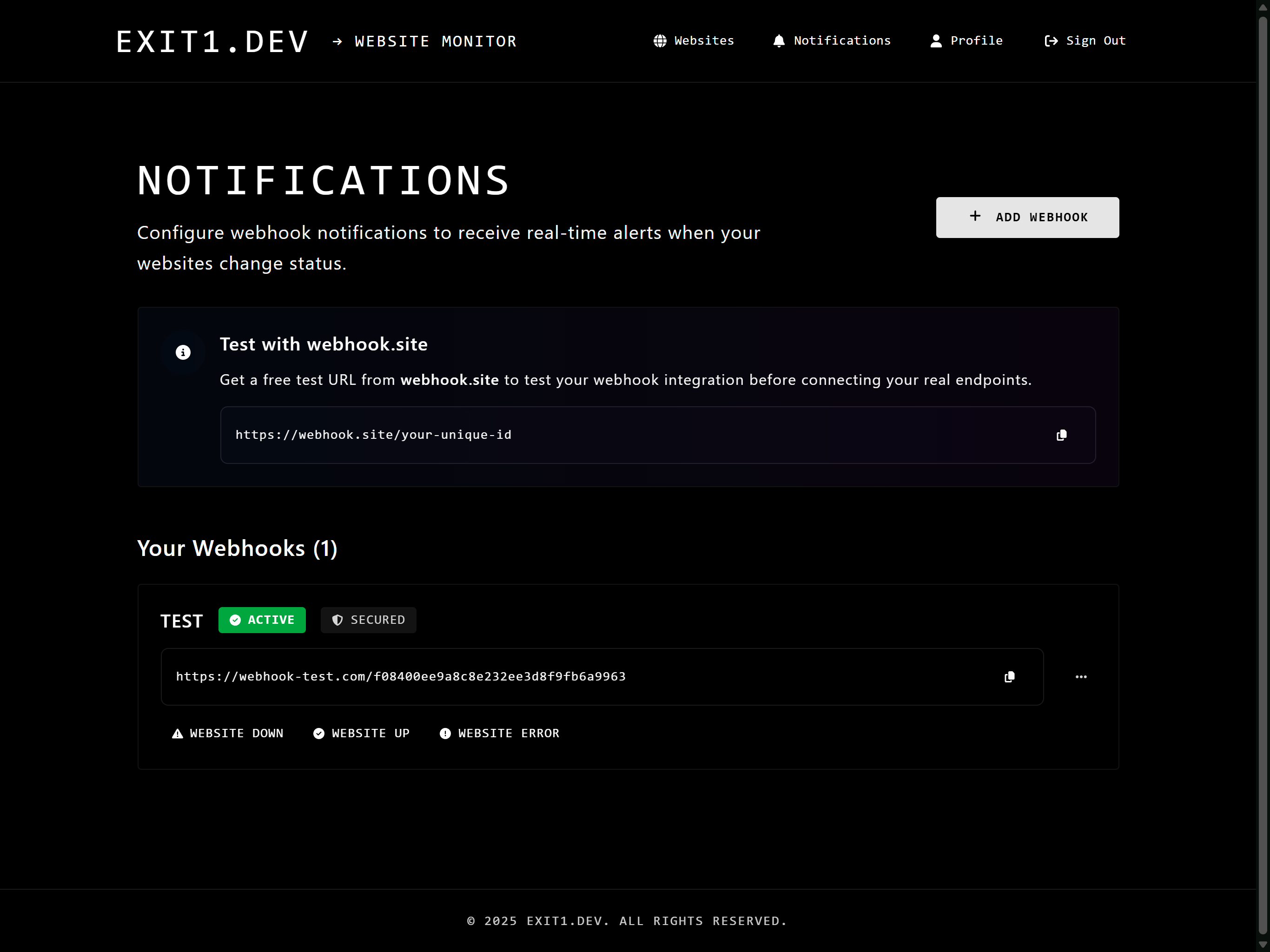Image resolution: width=1270 pixels, height=952 pixels.
Task: Click the ADD WEBHOOK button
Action: [1027, 217]
